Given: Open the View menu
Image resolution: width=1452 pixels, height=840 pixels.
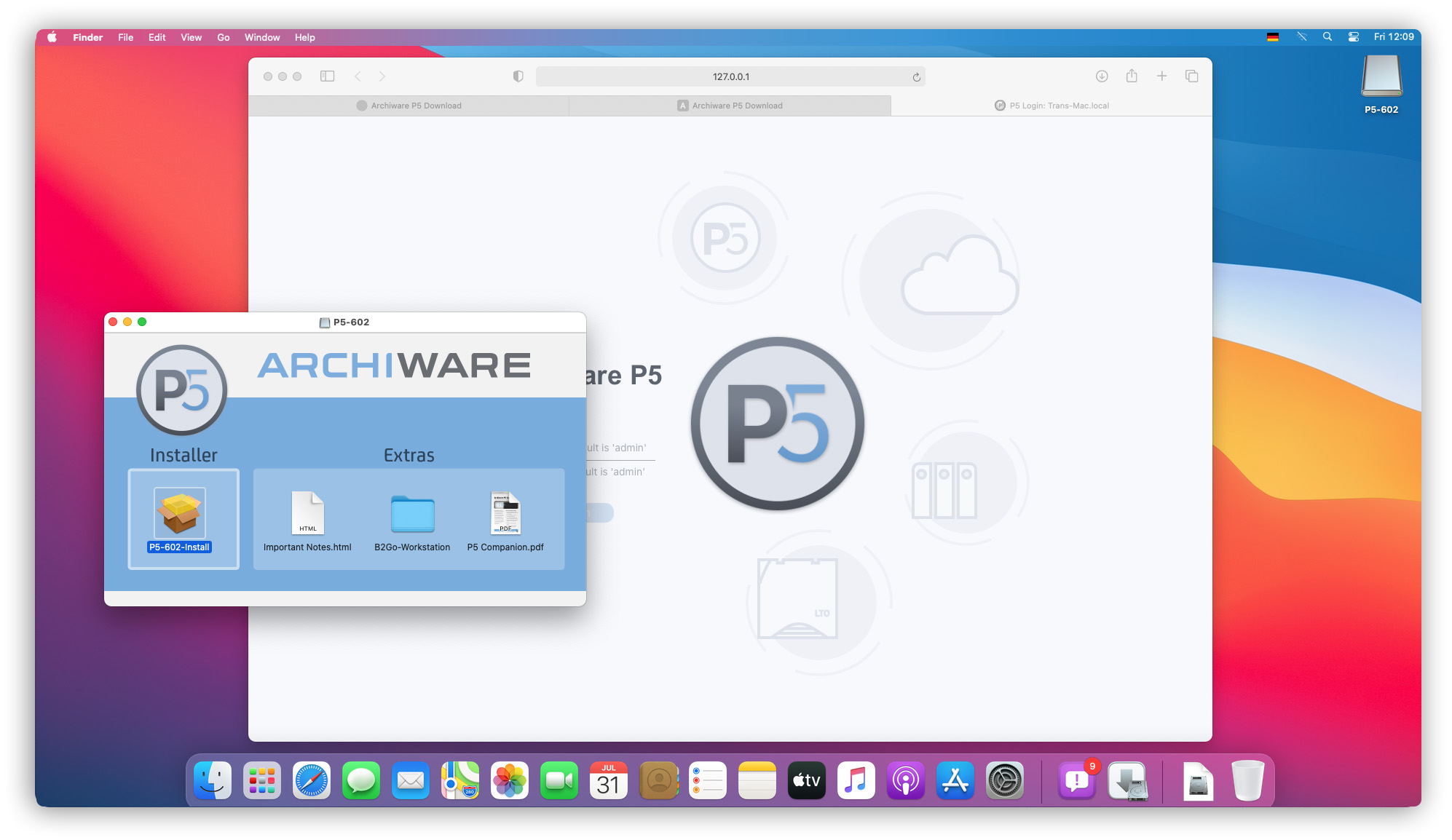Looking at the screenshot, I should coord(192,37).
